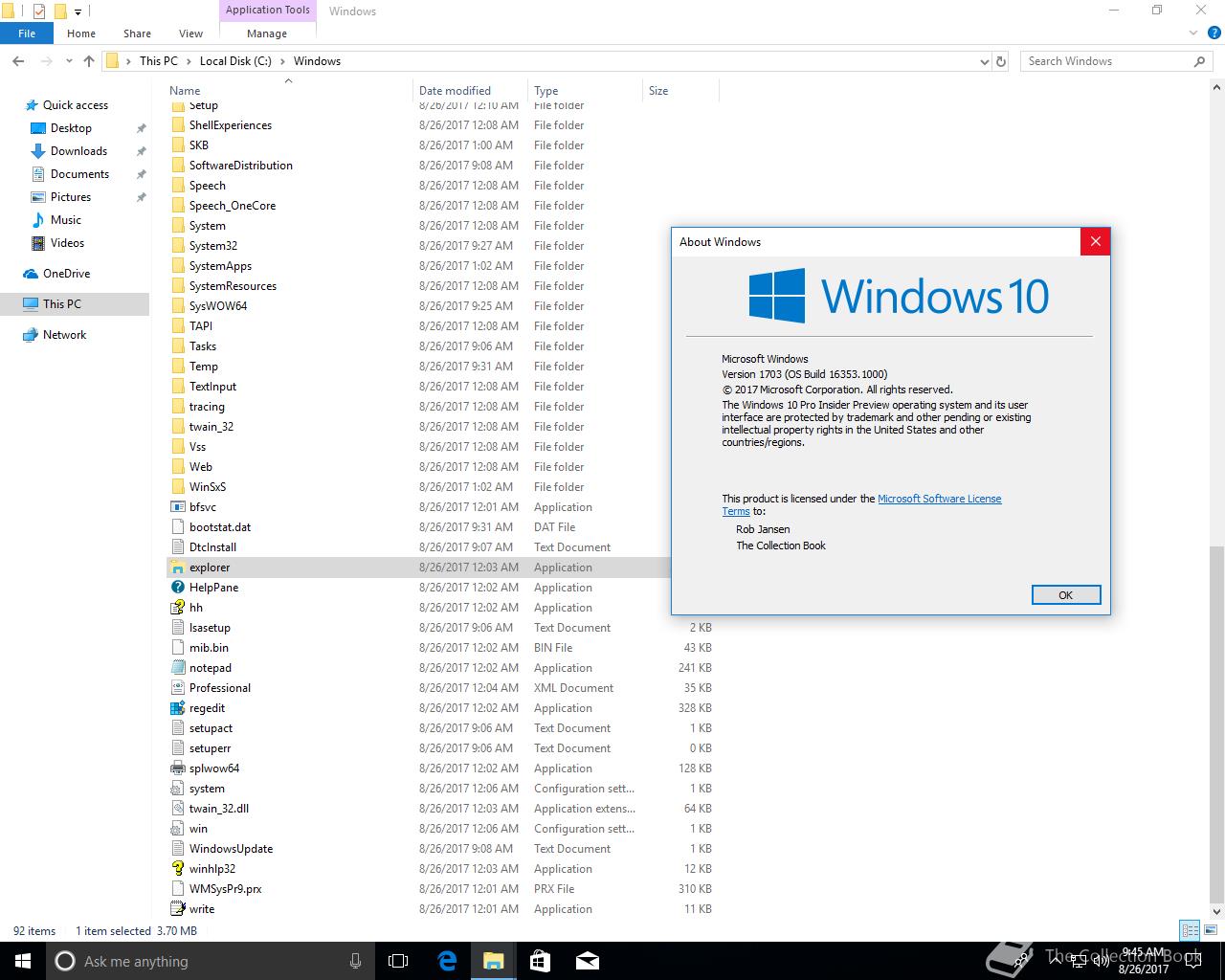The image size is (1225, 980).
Task: Open the Windows Start menu
Action: point(23,961)
